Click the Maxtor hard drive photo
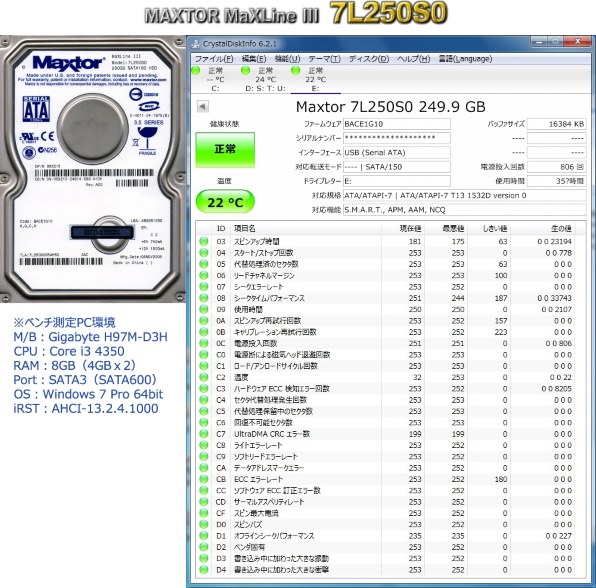Image resolution: width=596 pixels, height=588 pixels. click(92, 169)
